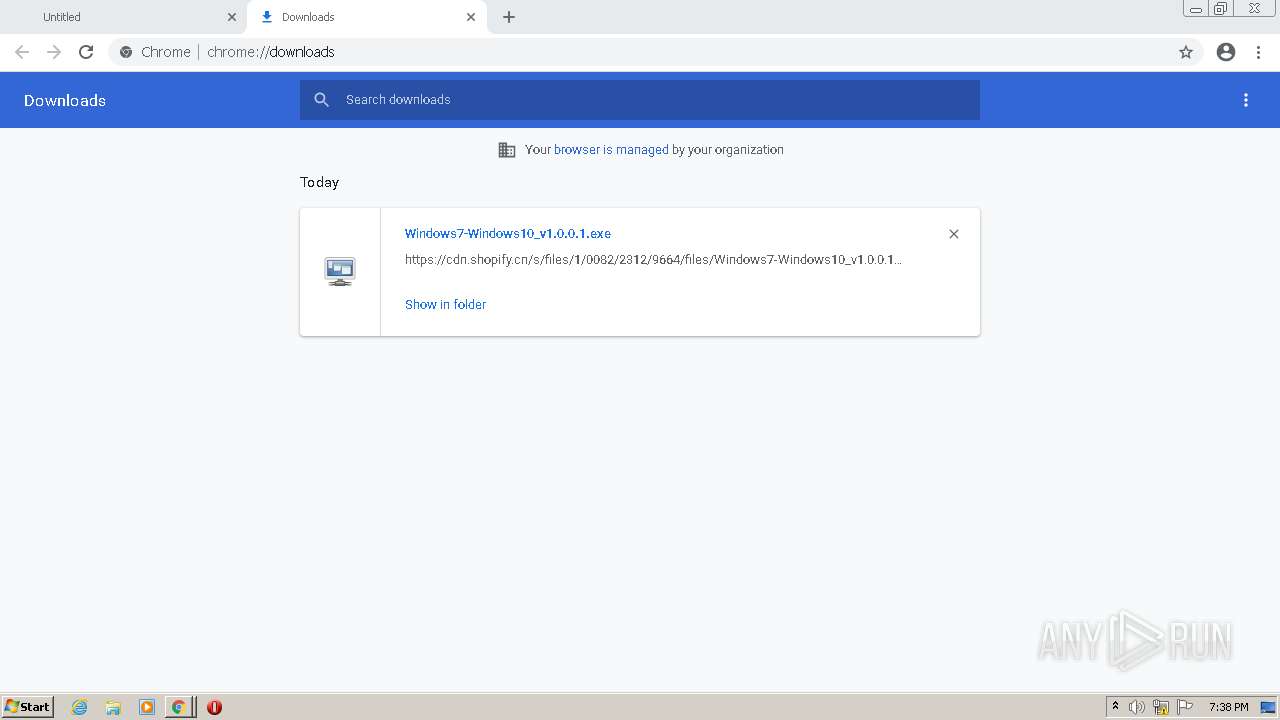Open the Chrome three-dot menu

coord(1258,52)
